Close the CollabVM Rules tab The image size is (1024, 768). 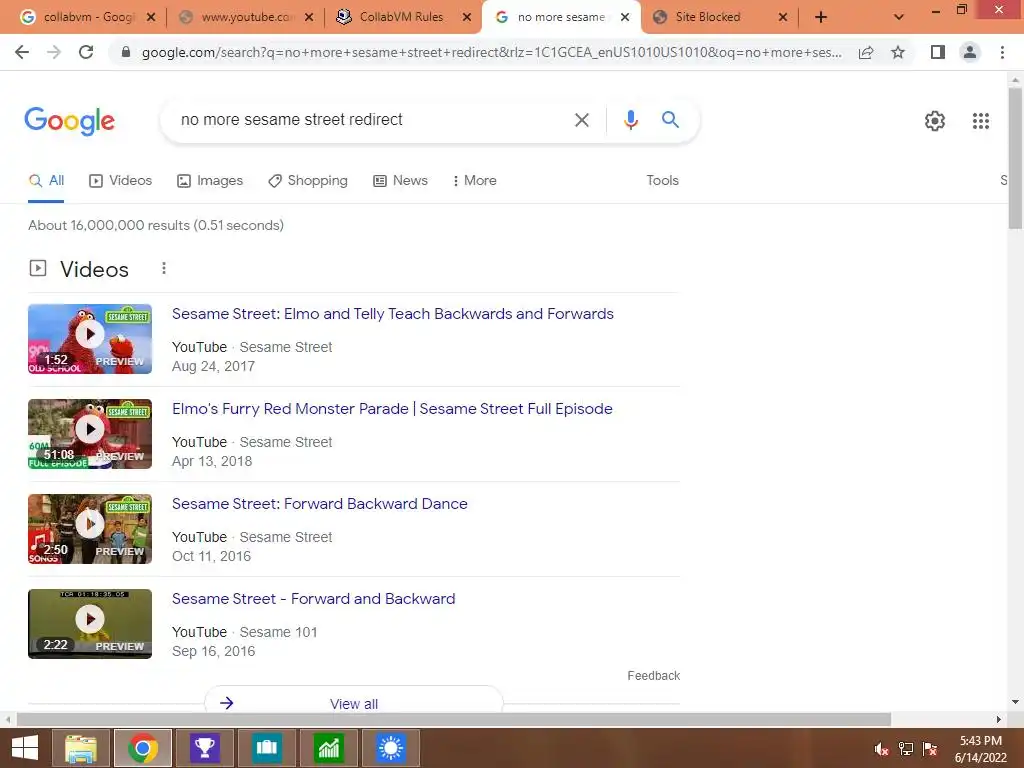point(467,18)
